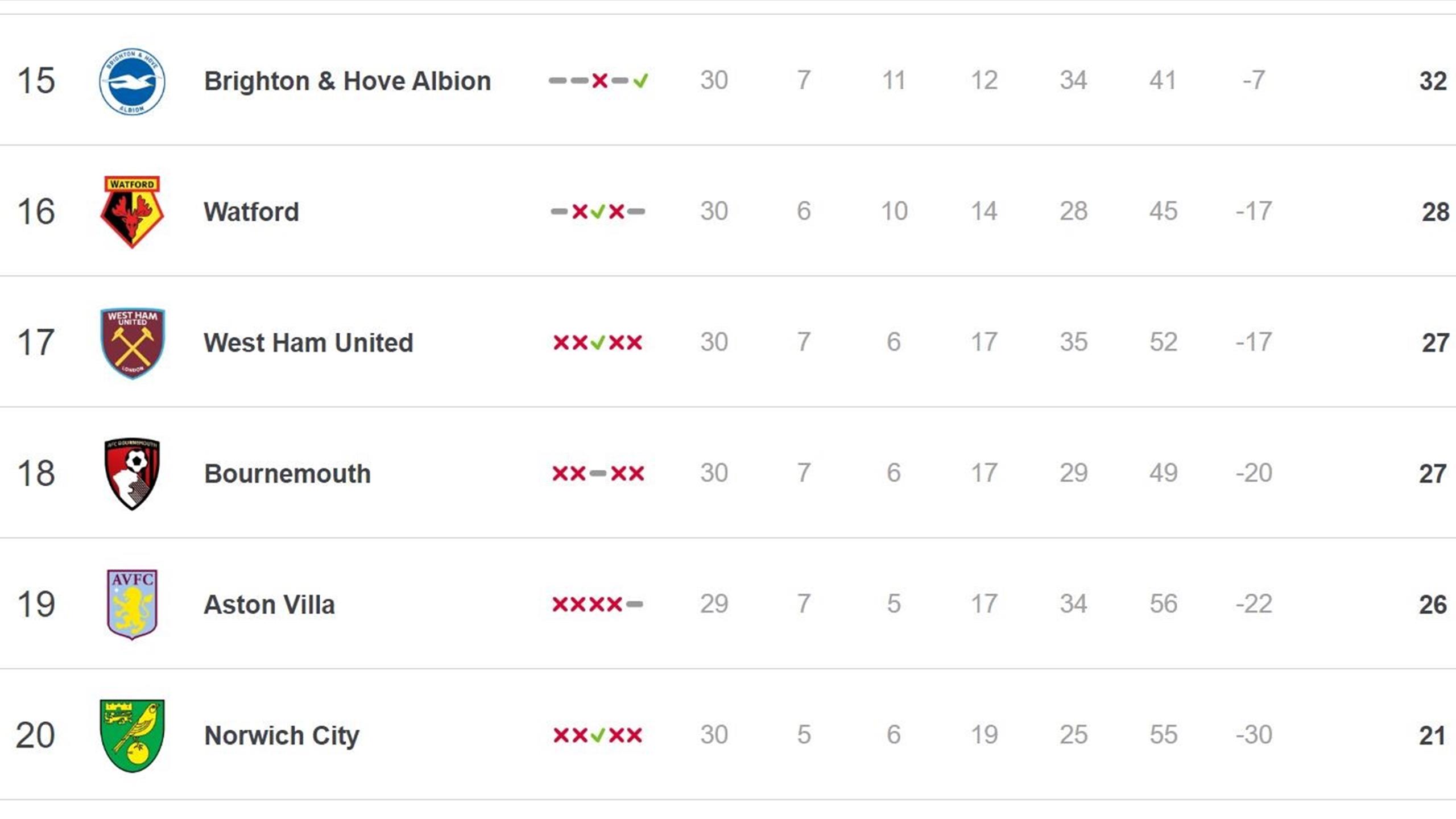Open the Norwich City team link
1456x819 pixels.
[282, 735]
